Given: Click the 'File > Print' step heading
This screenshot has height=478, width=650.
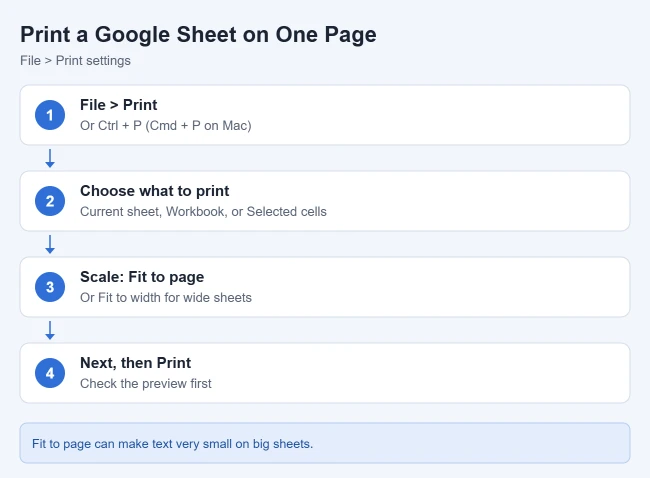Looking at the screenshot, I should click(119, 105).
